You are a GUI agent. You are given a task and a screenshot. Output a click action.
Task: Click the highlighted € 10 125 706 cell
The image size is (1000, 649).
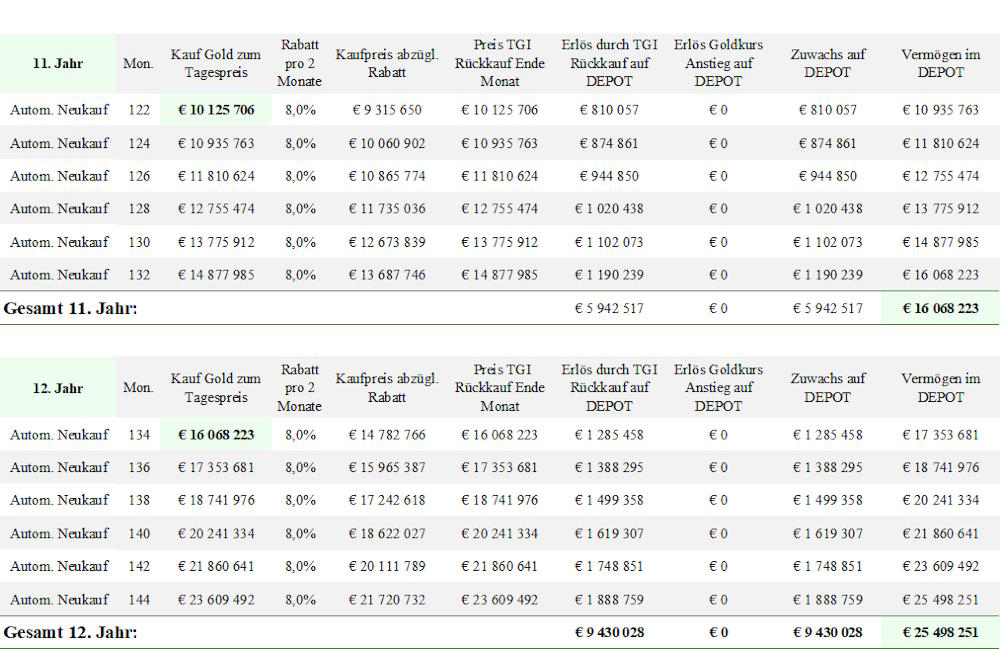coord(216,110)
